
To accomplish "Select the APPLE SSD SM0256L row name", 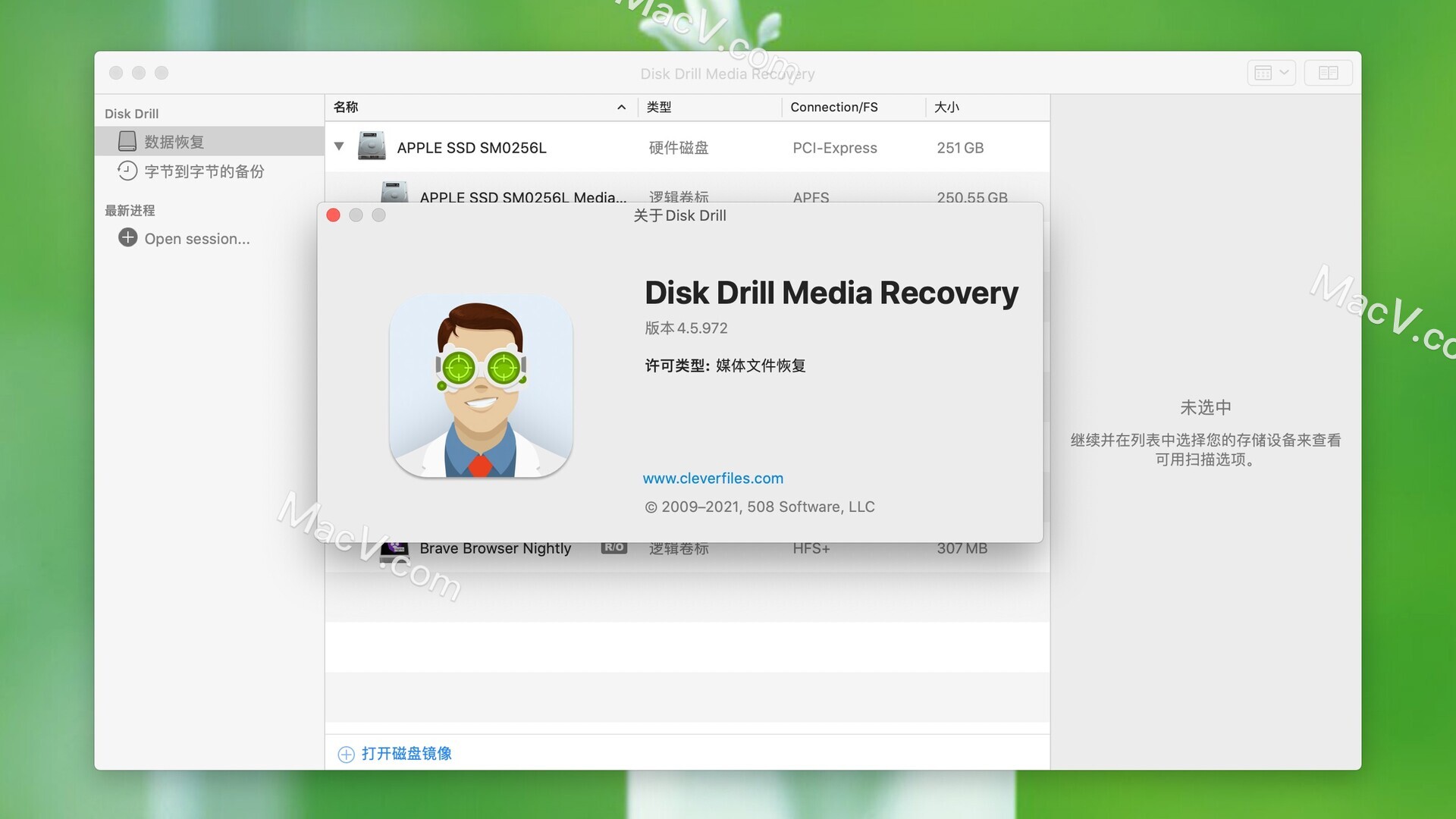I will coord(472,148).
